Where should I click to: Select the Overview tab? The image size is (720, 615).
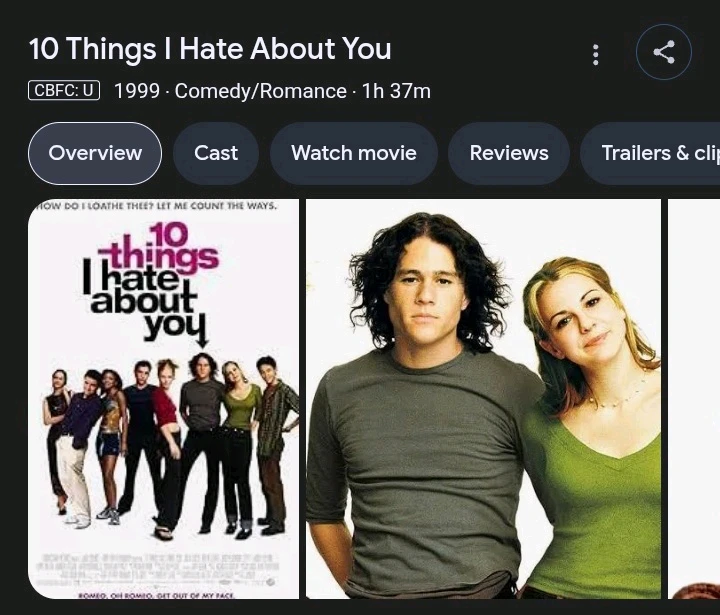(95, 153)
